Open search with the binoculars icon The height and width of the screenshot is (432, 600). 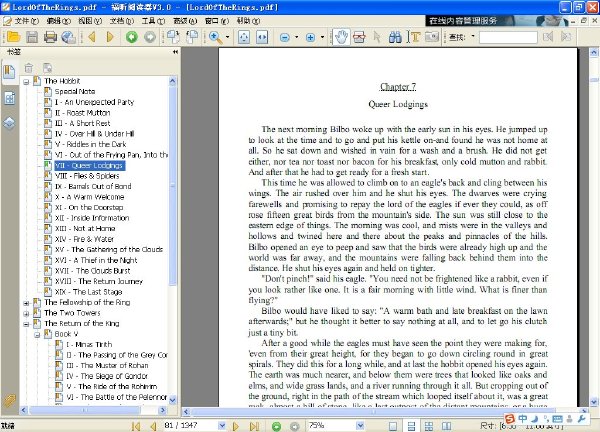pos(395,37)
